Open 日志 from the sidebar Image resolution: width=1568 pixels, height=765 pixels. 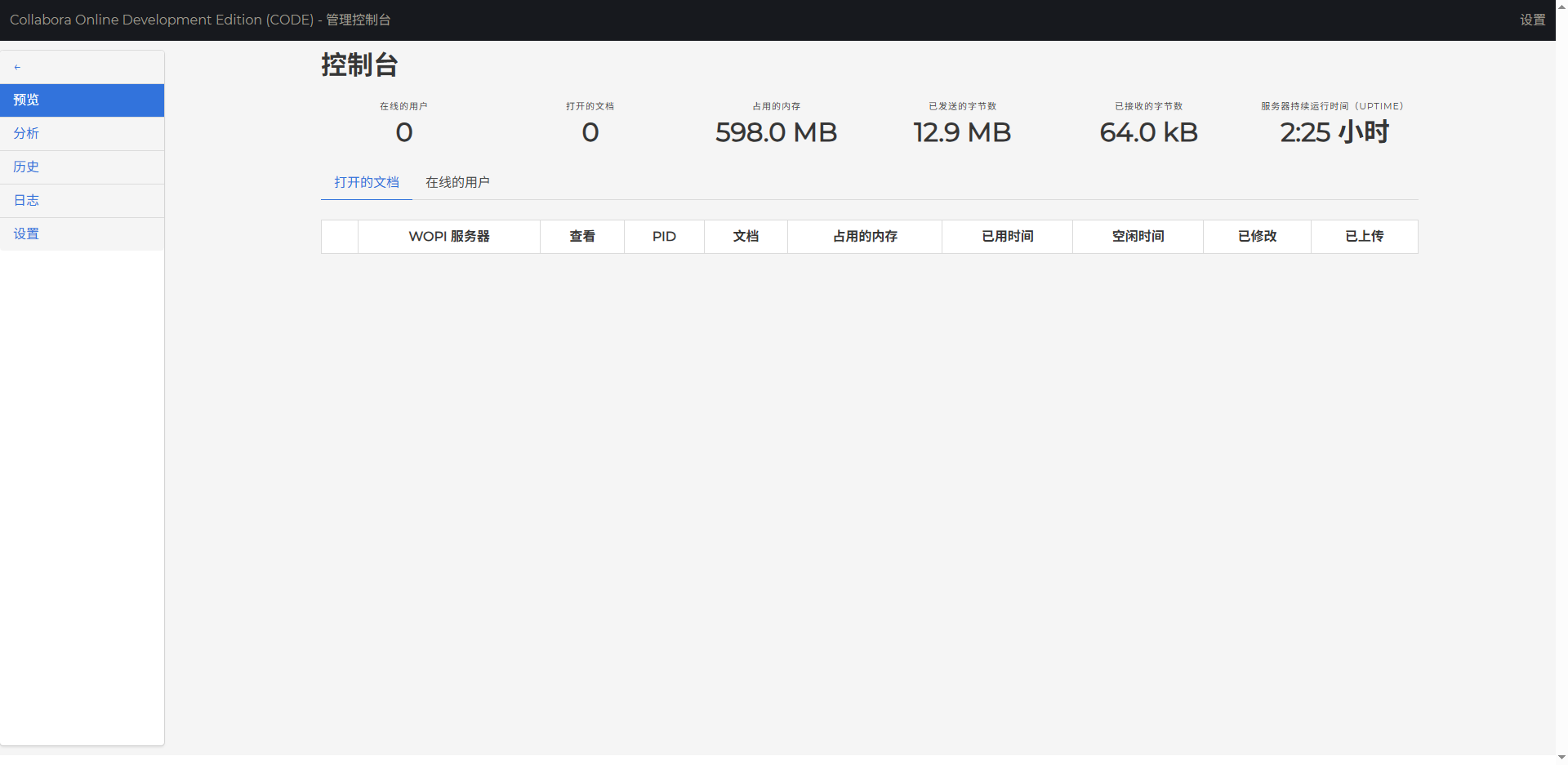coord(26,200)
